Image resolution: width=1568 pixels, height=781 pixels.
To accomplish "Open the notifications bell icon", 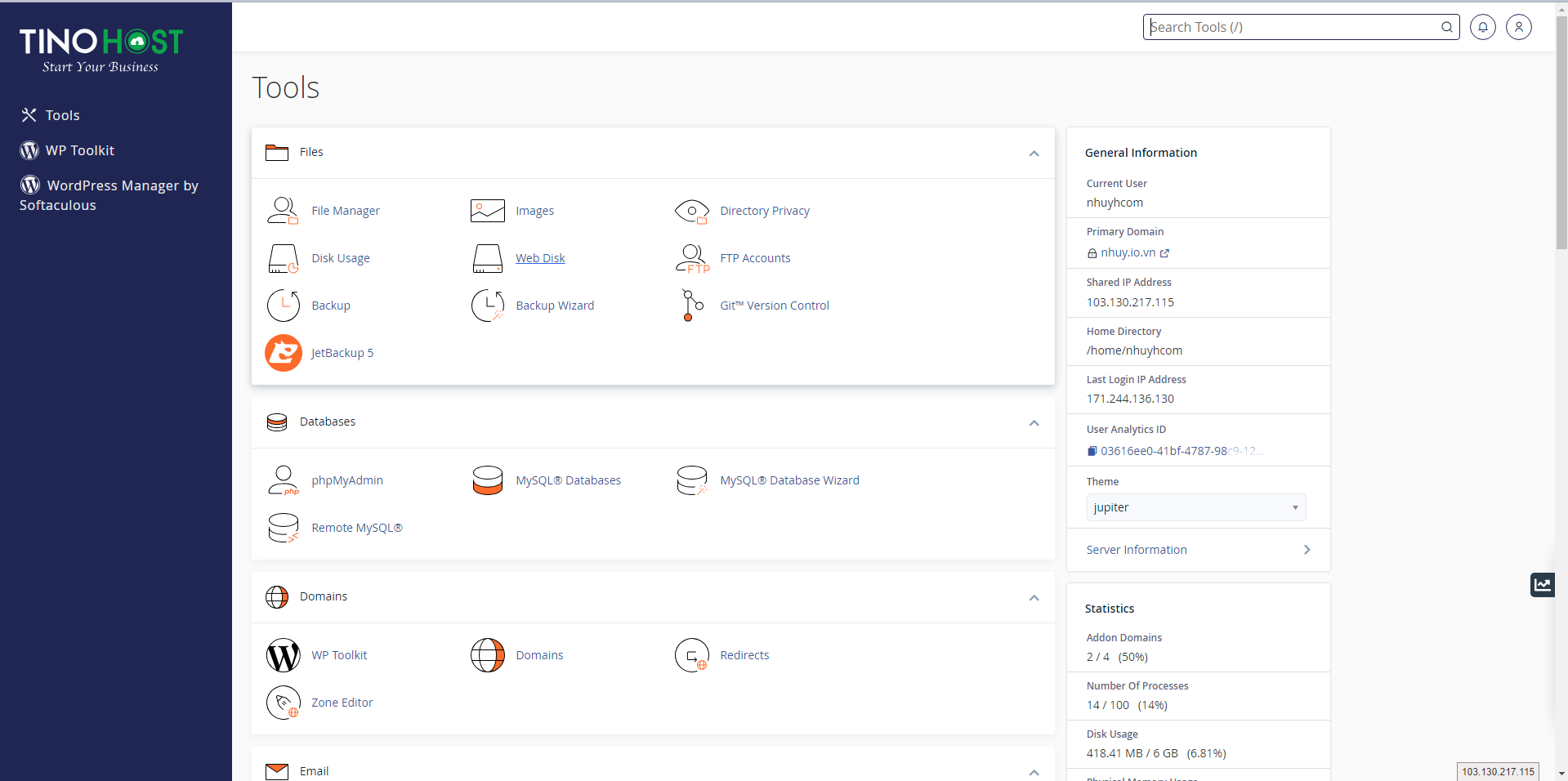I will (x=1482, y=27).
